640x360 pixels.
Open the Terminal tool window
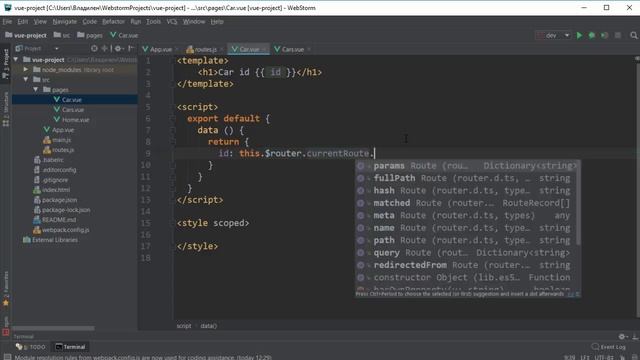70,347
